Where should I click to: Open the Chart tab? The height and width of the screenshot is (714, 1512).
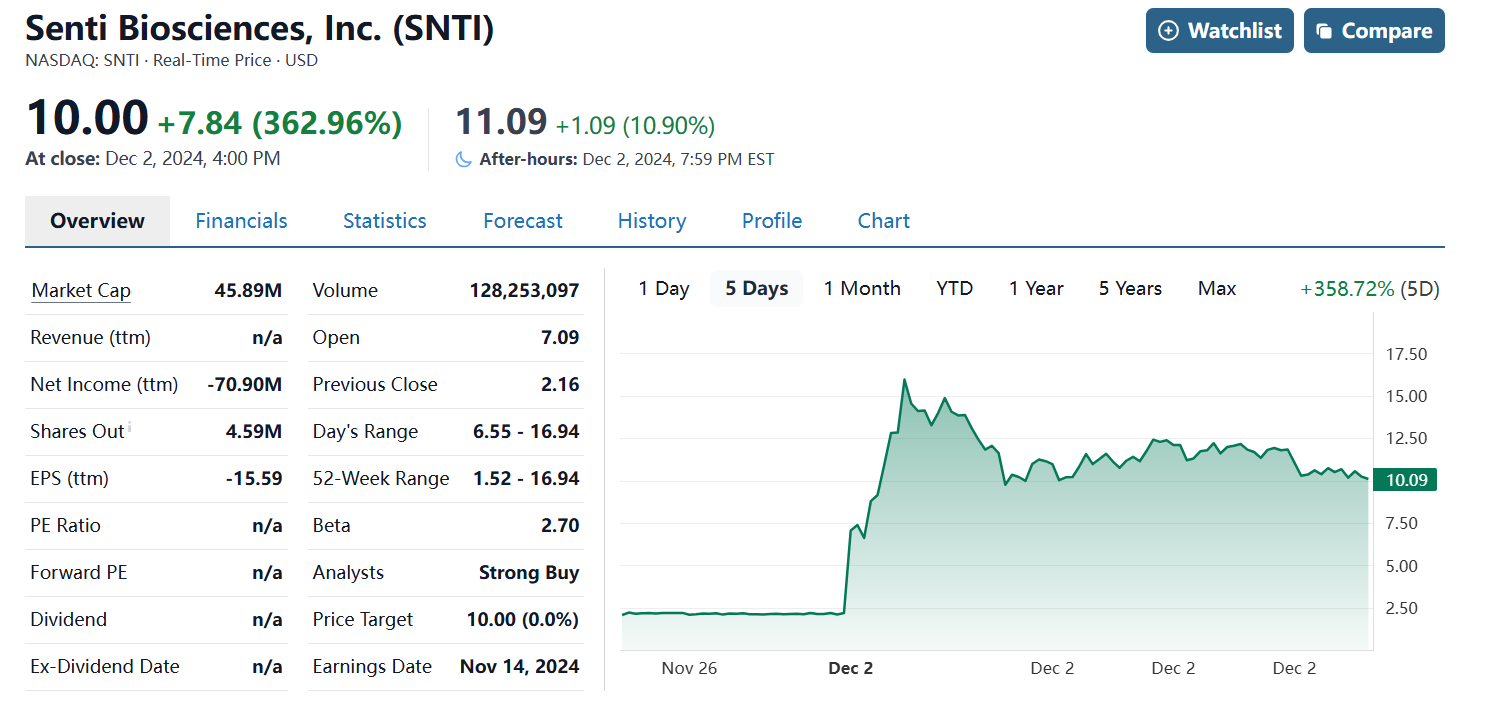coord(883,221)
